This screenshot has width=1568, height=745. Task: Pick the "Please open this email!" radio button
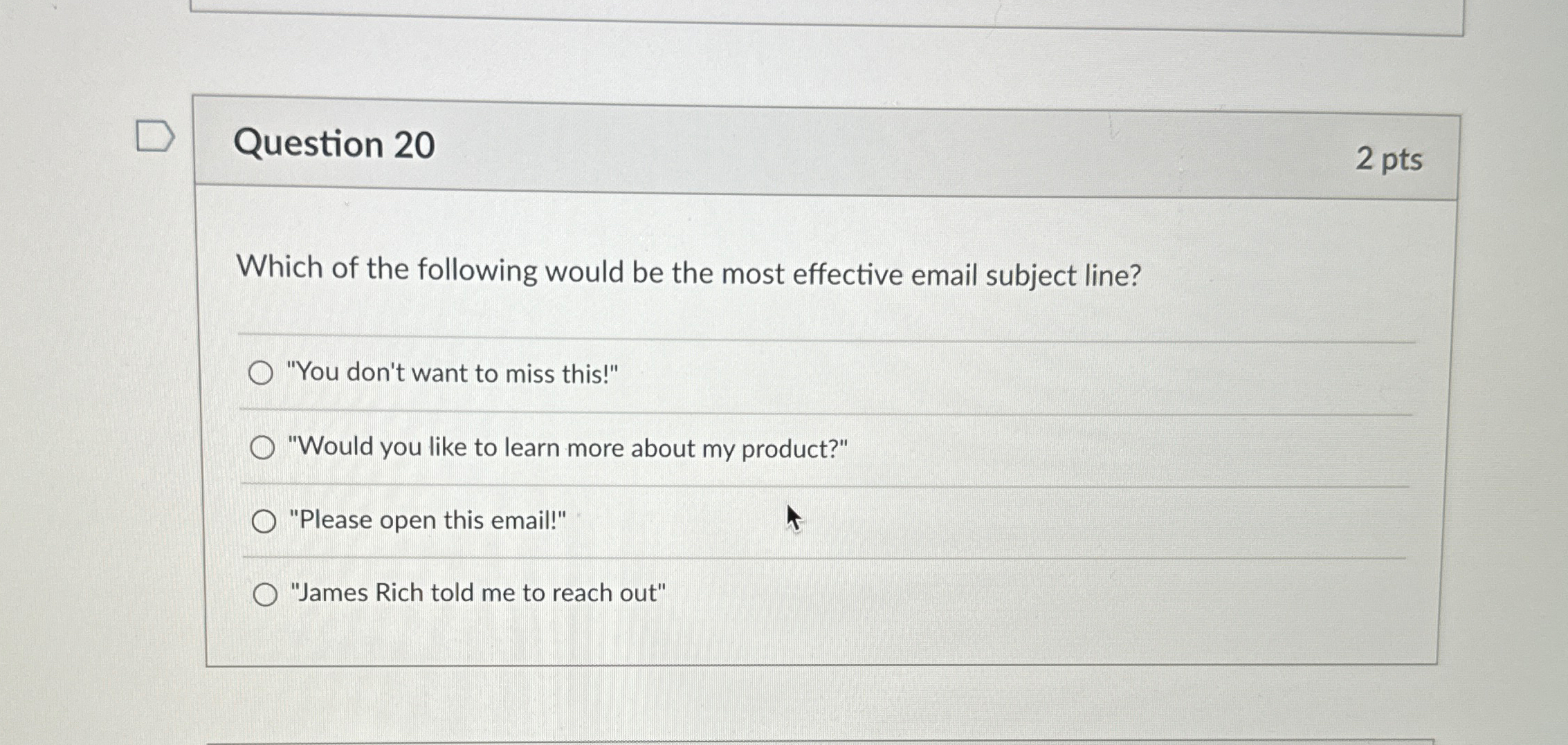pyautogui.click(x=264, y=521)
